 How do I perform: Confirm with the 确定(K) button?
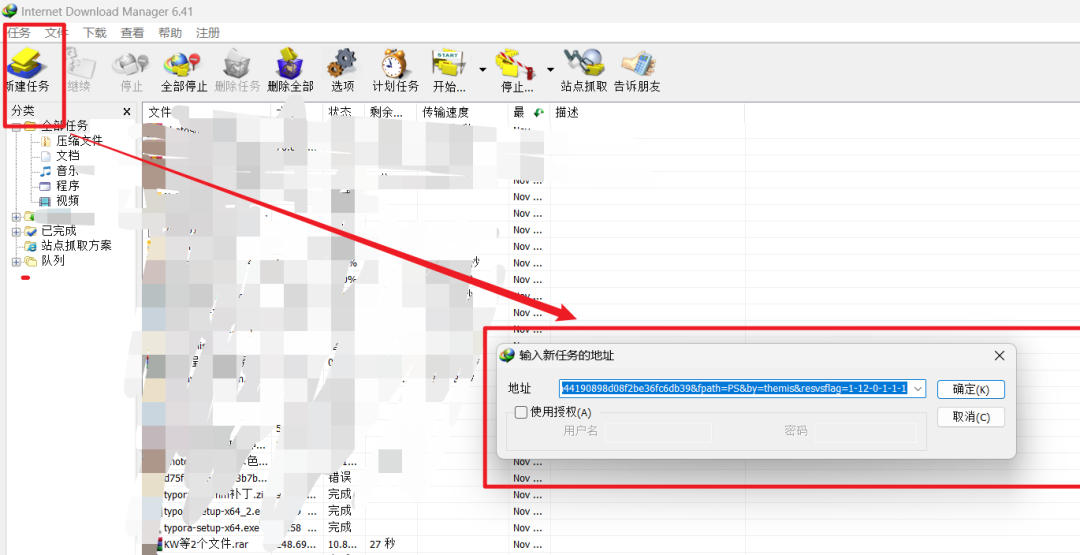coord(970,389)
